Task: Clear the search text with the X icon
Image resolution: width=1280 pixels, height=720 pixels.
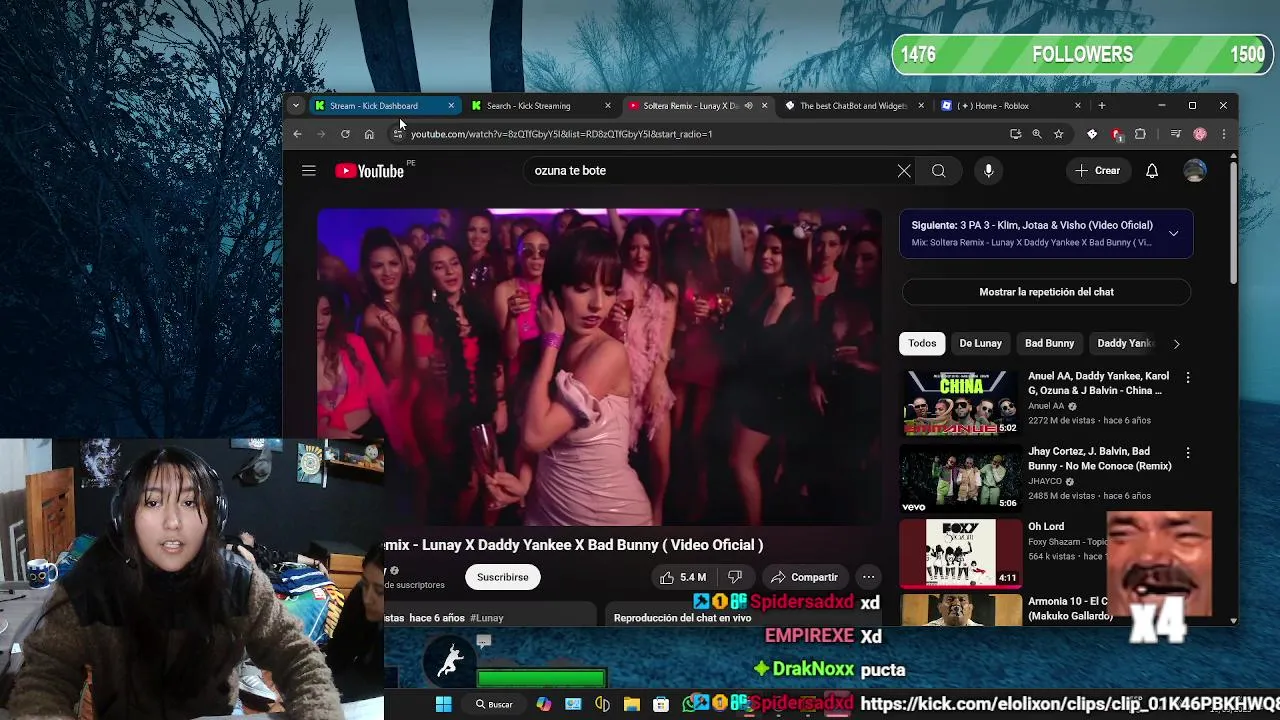Action: (904, 171)
